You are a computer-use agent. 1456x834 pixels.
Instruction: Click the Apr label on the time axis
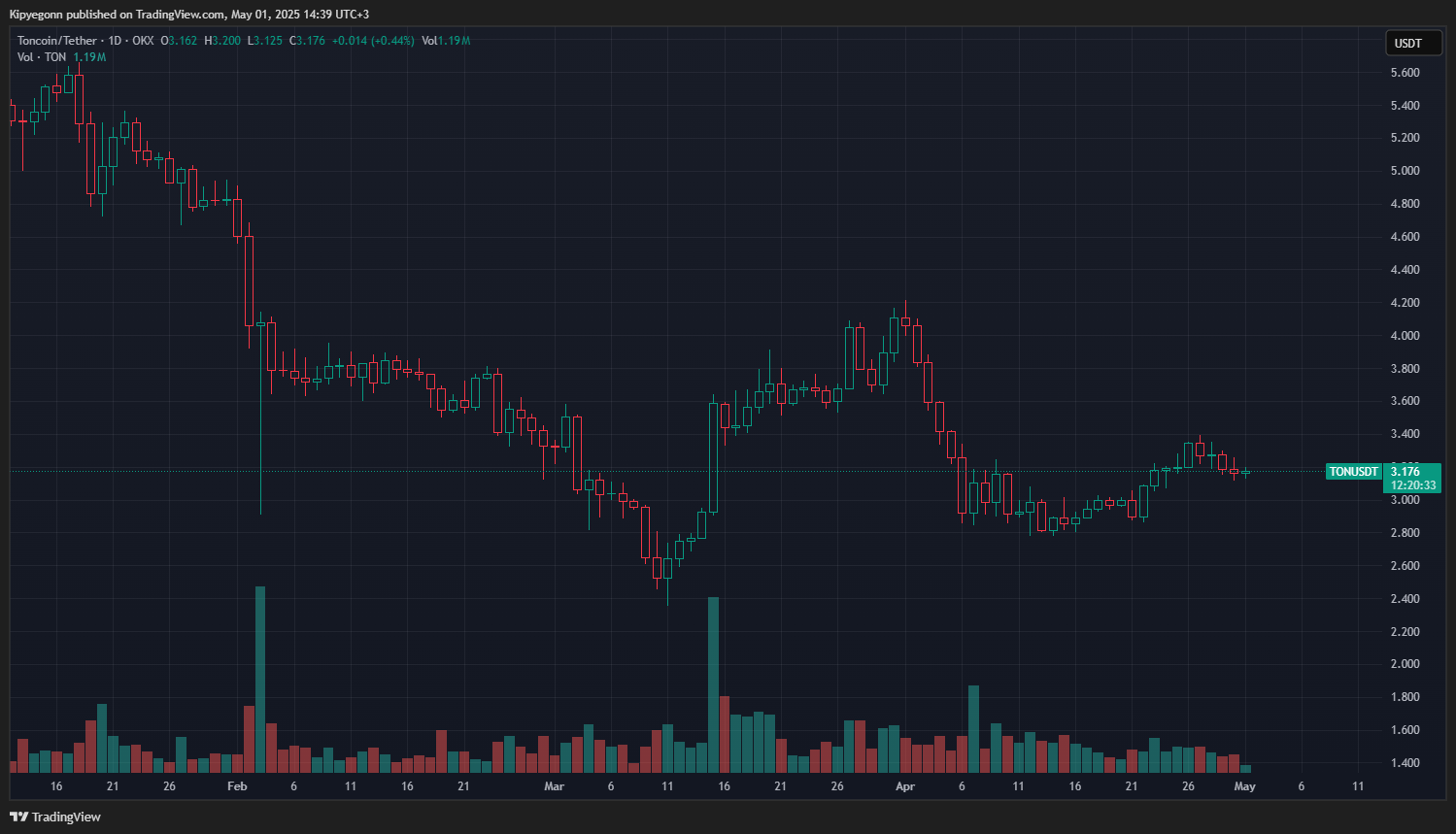tap(905, 786)
